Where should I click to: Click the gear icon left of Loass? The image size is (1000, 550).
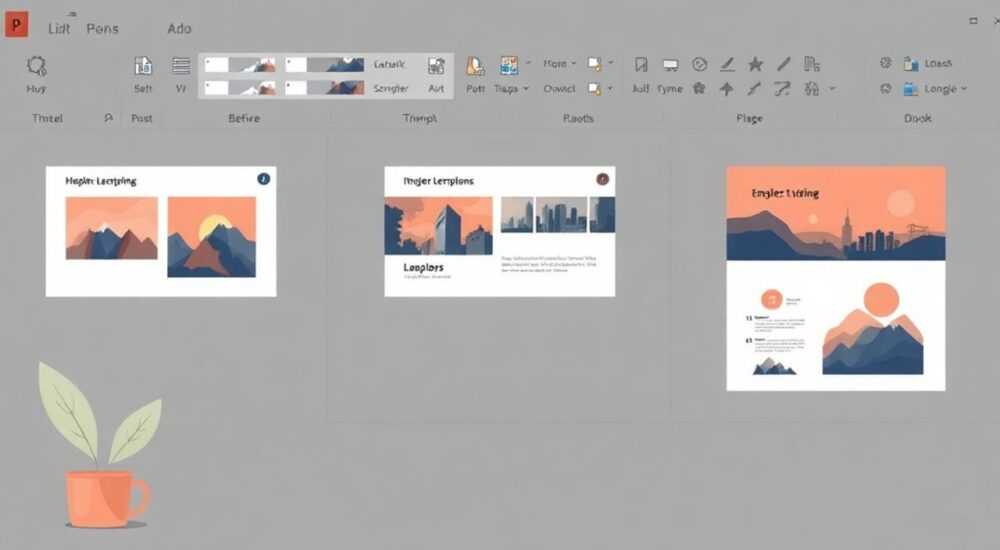(x=885, y=63)
